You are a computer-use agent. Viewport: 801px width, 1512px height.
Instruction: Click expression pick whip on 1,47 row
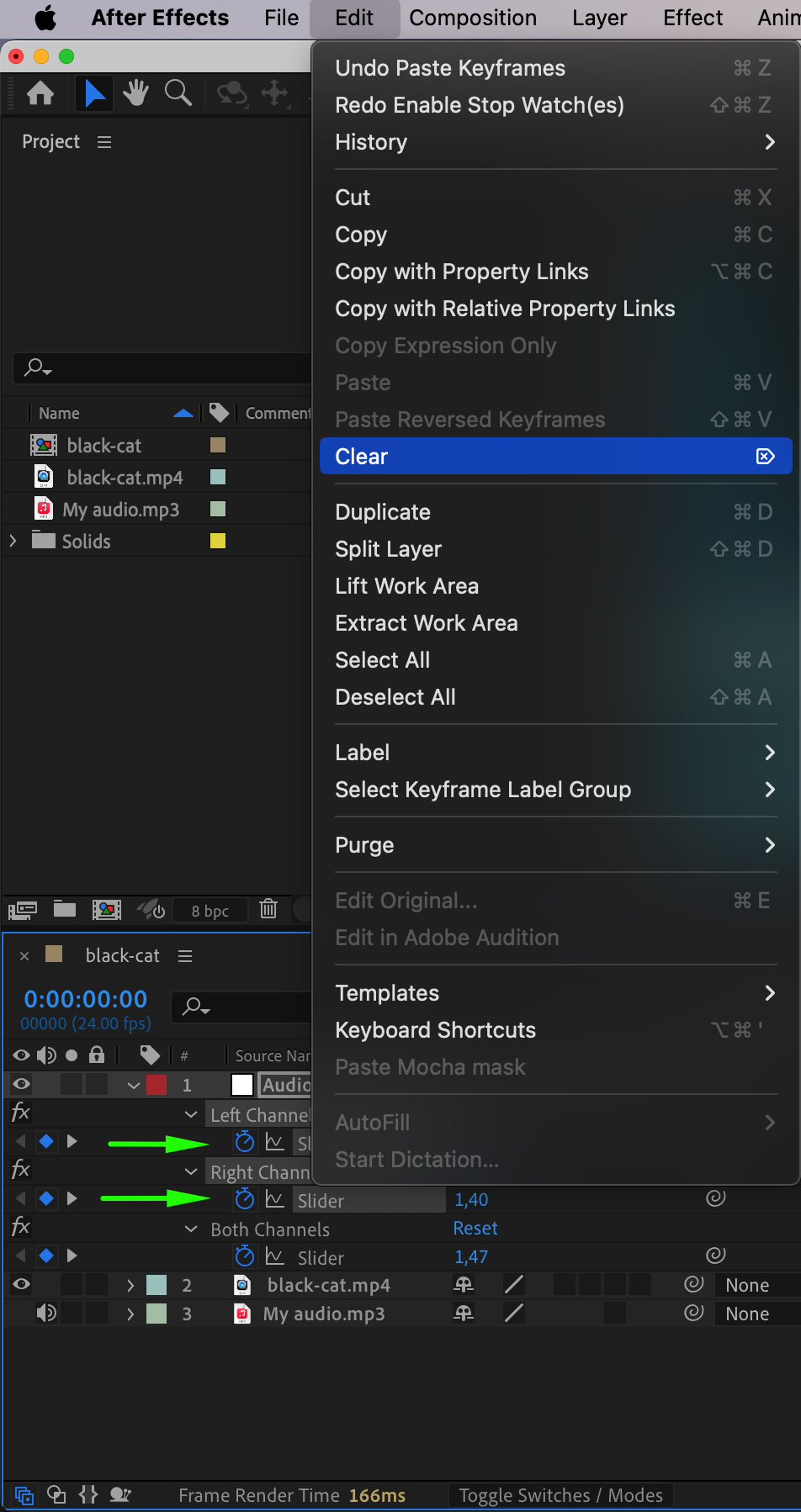716,1256
